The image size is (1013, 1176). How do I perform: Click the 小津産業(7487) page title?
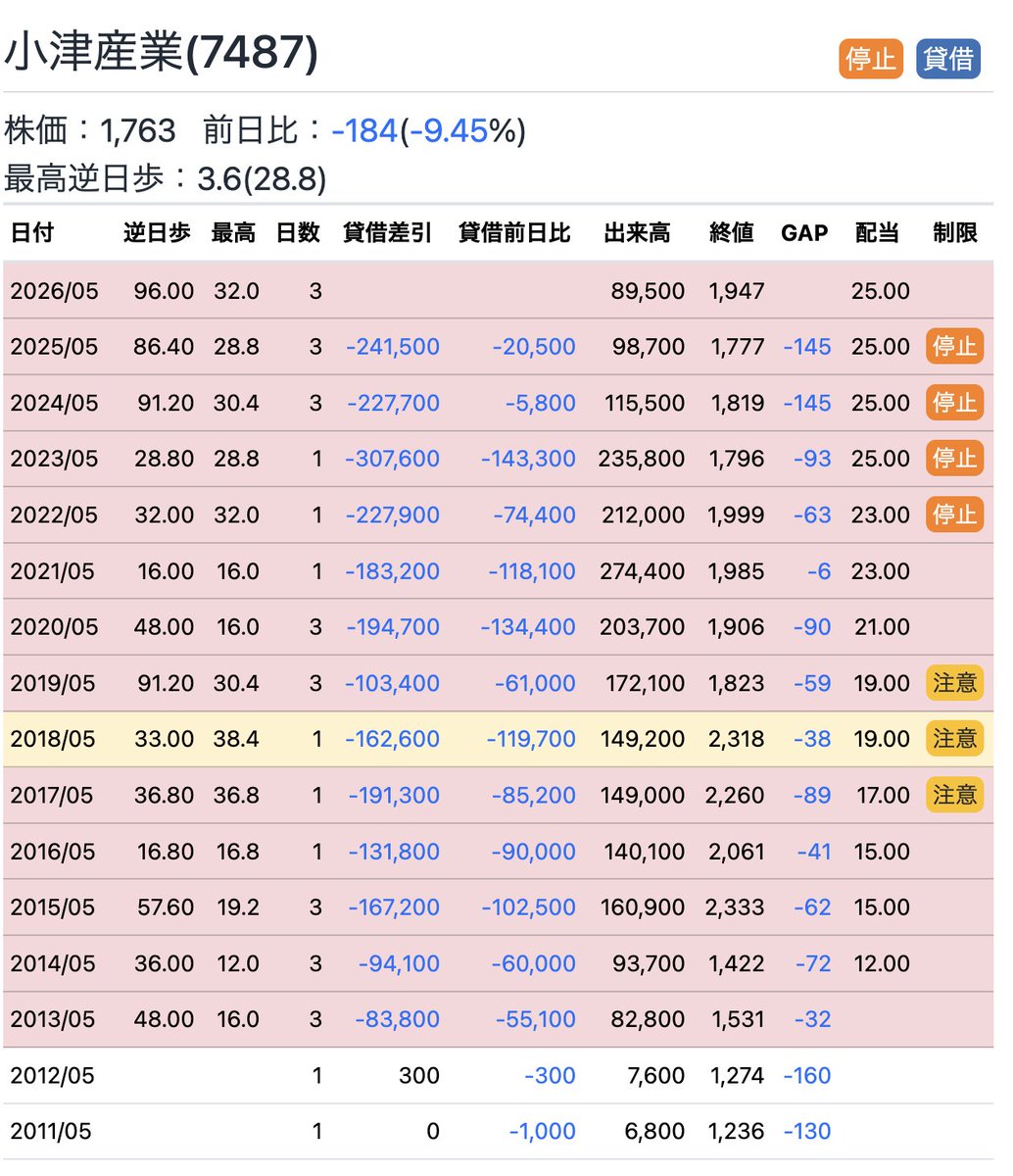tap(162, 53)
